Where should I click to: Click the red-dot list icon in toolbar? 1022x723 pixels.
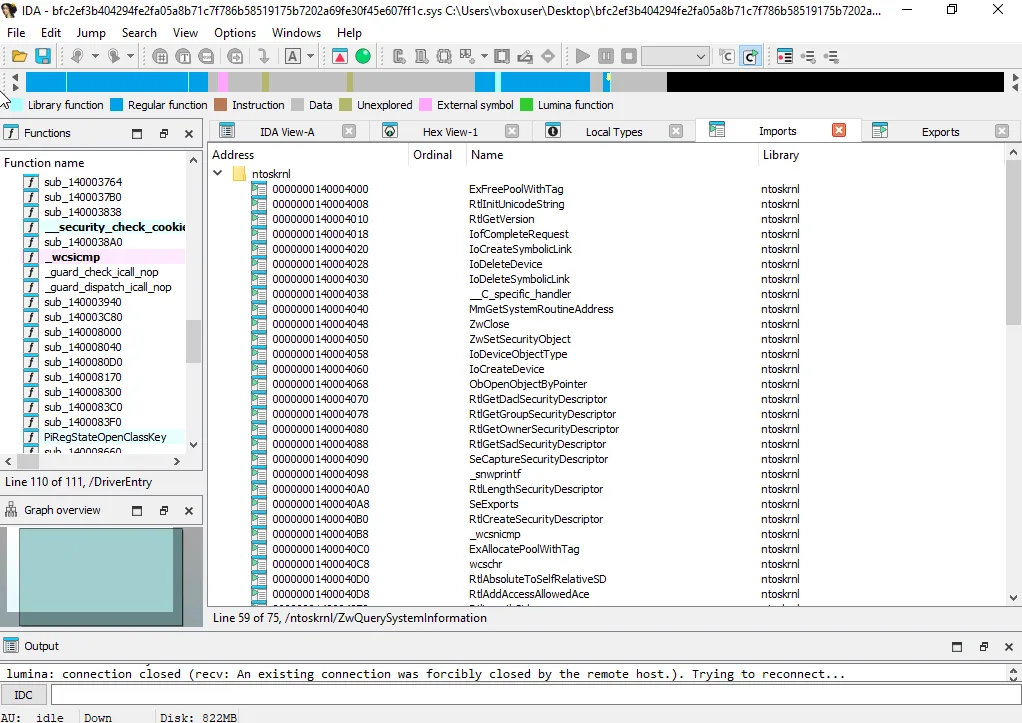pos(785,57)
